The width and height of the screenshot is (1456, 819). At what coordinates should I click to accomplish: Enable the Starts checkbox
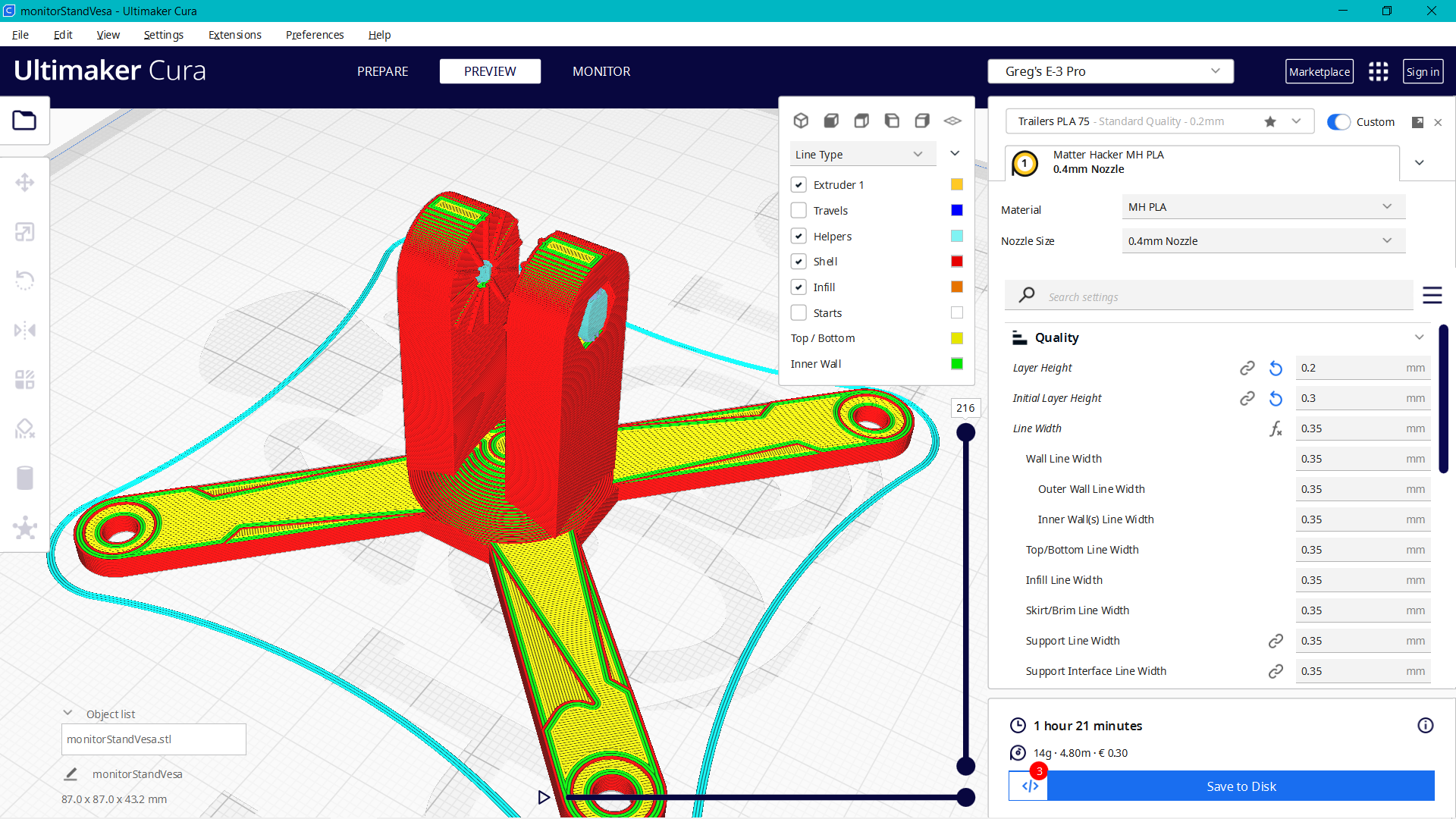799,312
